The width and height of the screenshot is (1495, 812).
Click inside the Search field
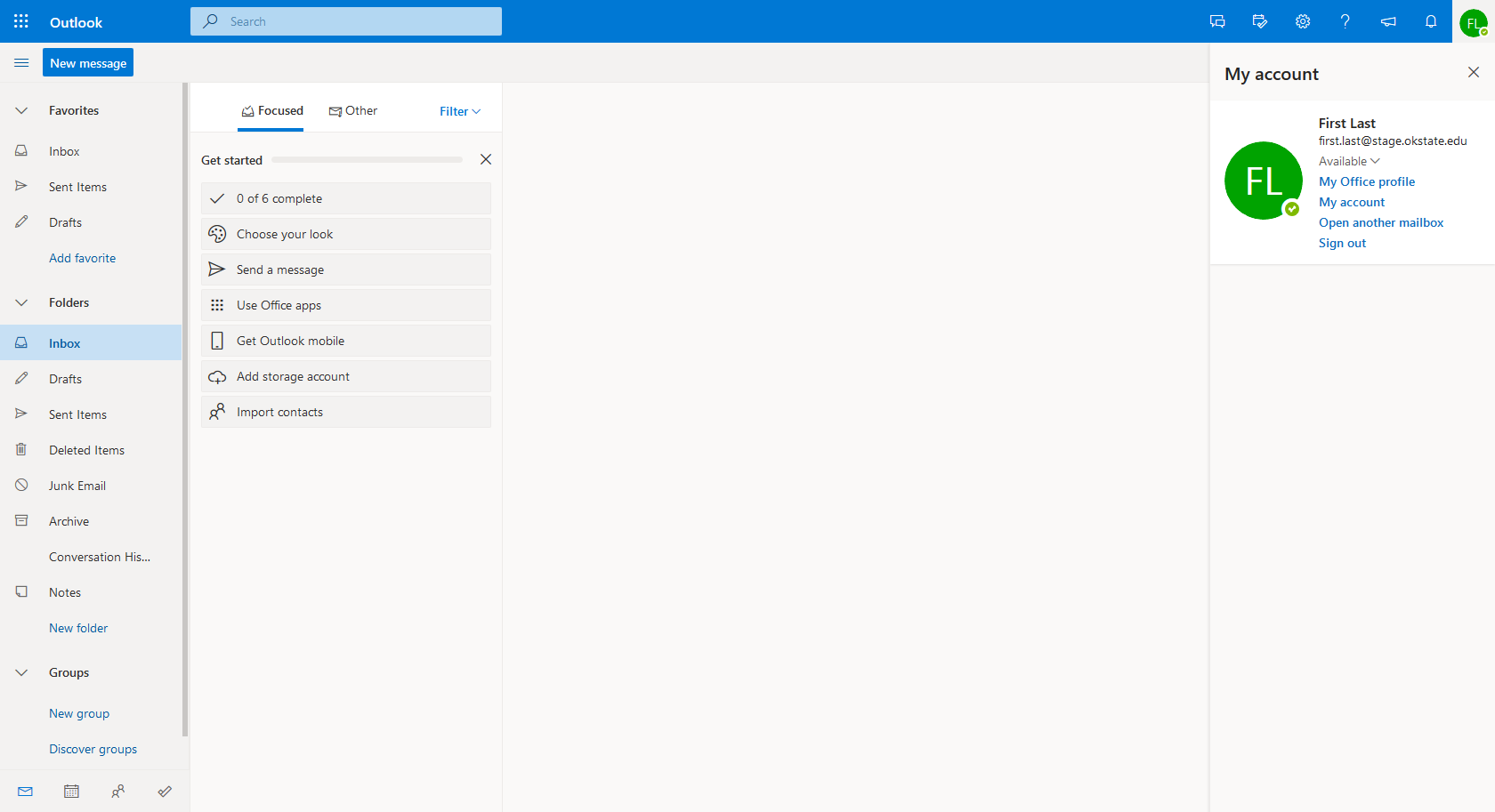click(x=346, y=20)
